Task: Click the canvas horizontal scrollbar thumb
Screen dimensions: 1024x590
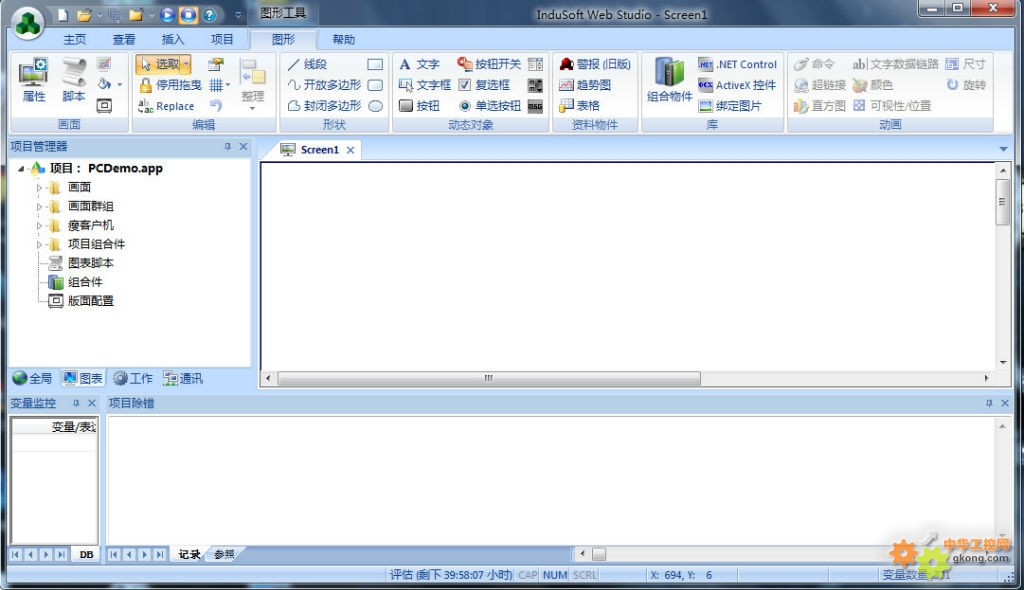Action: pos(488,378)
